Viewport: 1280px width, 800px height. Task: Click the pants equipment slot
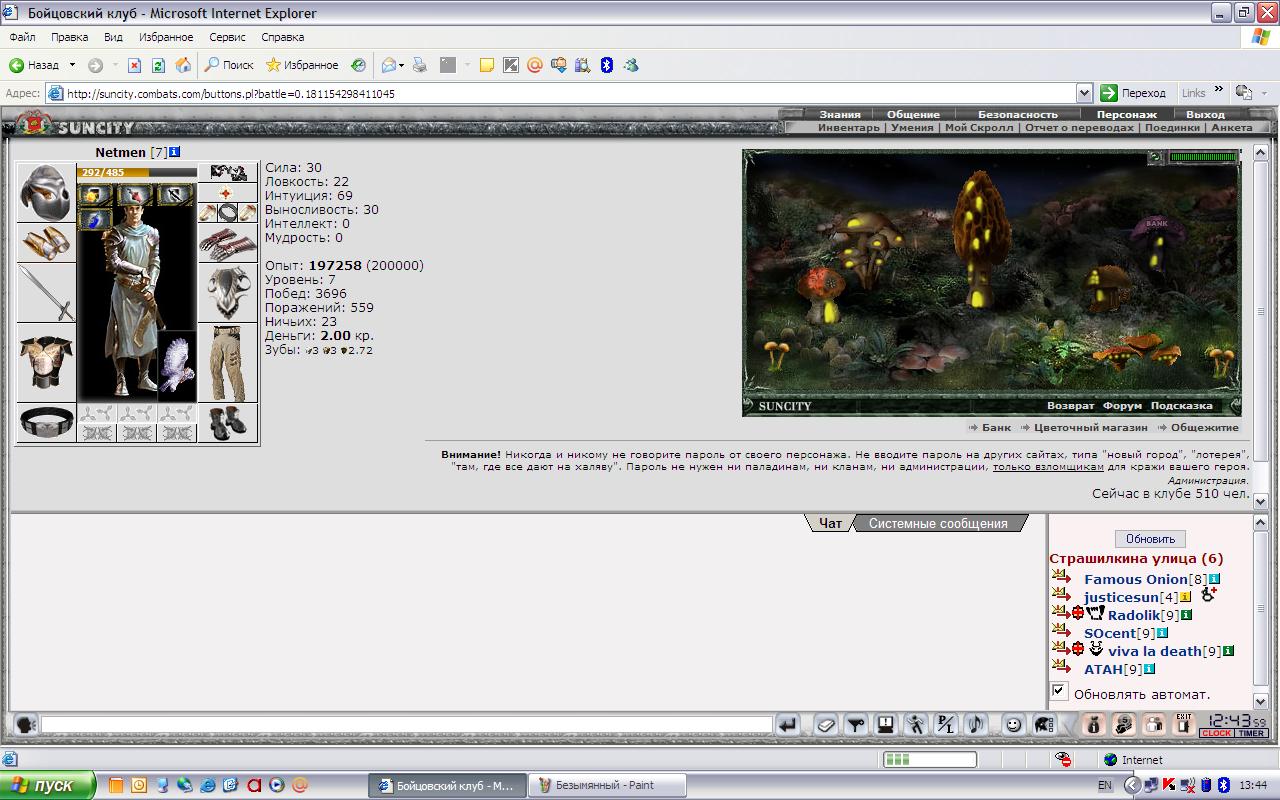click(228, 362)
